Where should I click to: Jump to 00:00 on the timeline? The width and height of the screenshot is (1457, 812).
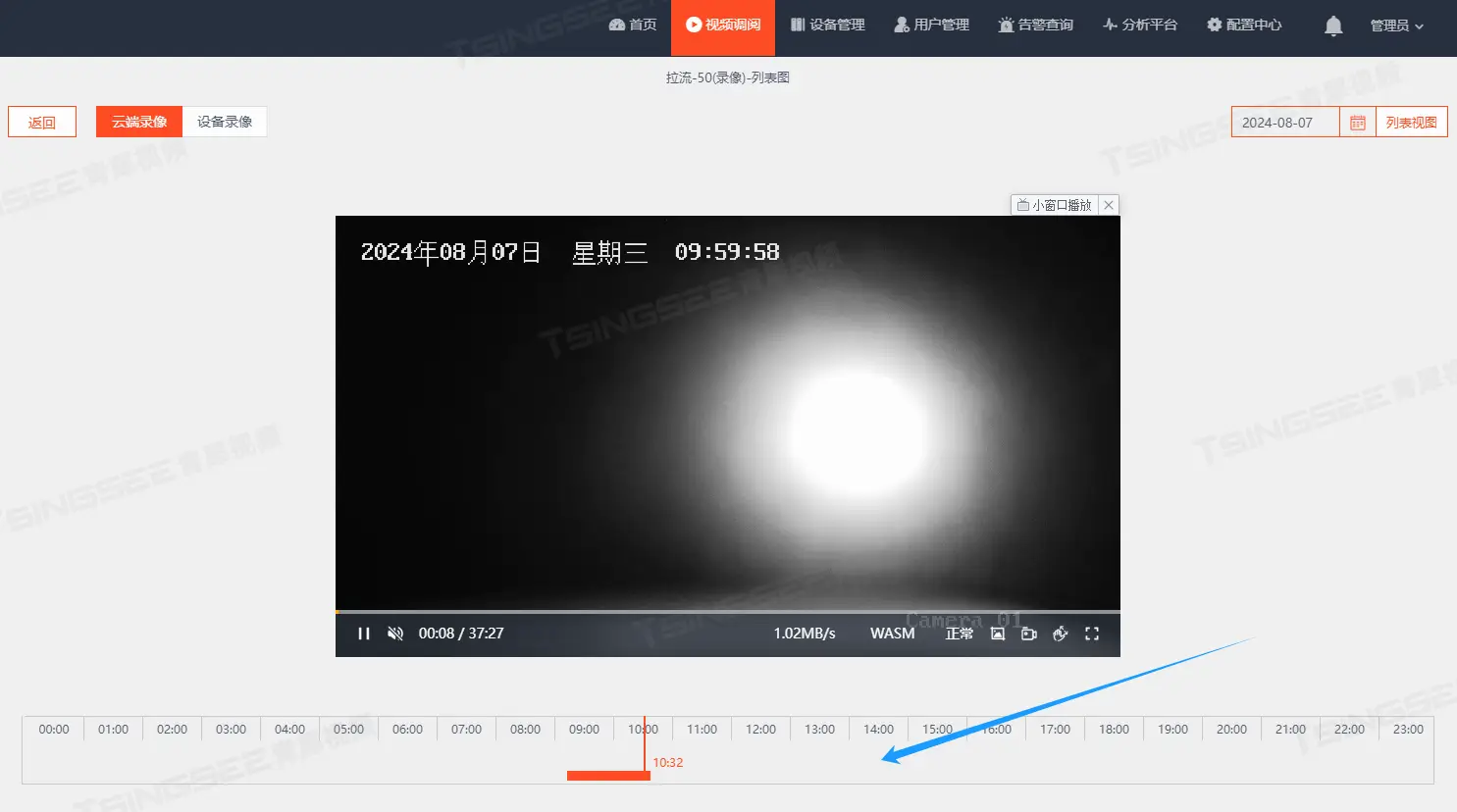point(54,730)
